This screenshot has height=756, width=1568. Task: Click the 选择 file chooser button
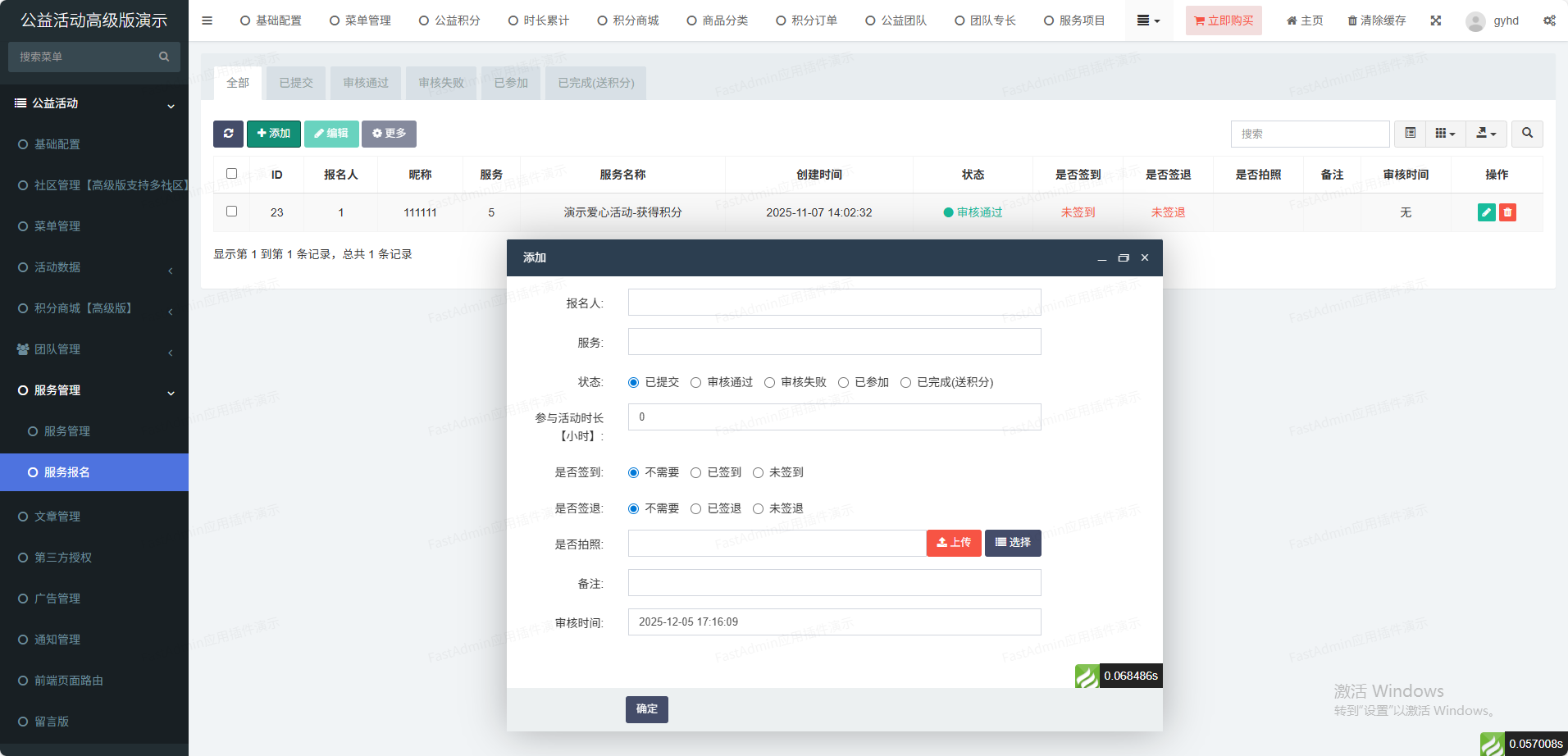pyautogui.click(x=1013, y=543)
